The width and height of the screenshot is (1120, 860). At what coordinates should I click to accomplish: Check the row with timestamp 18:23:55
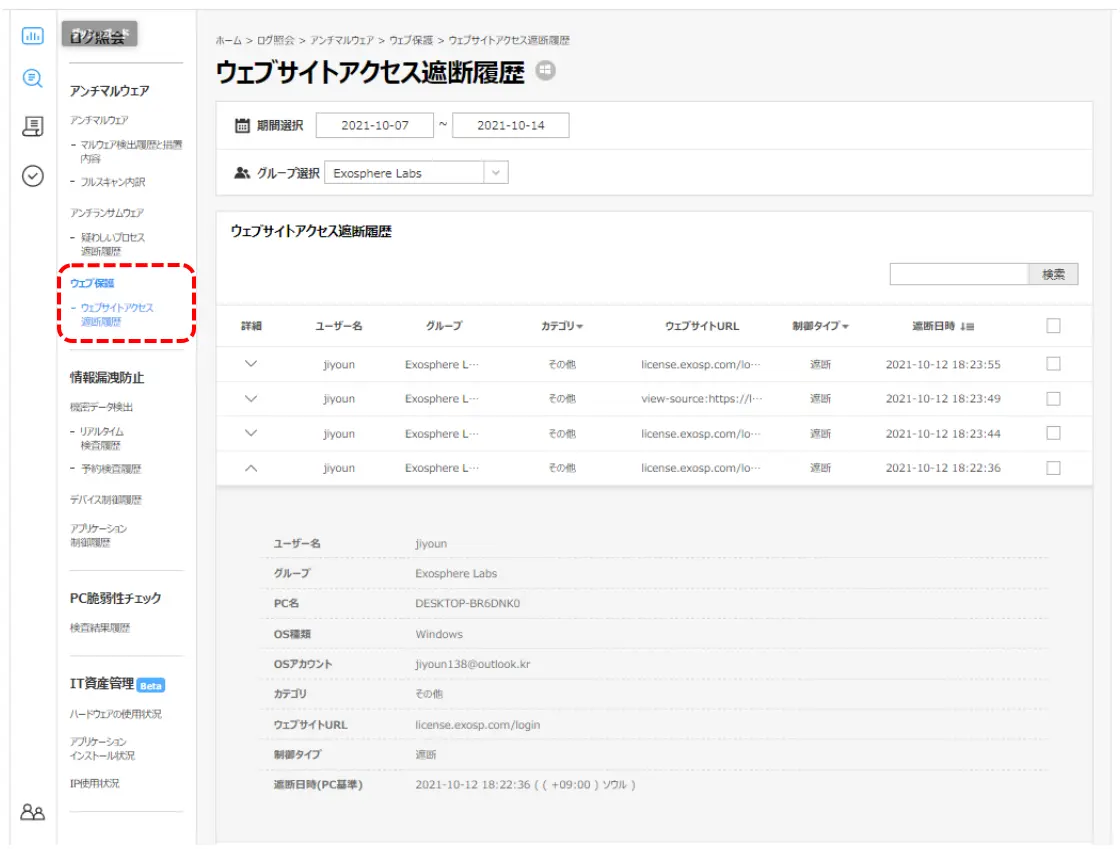[x=1053, y=364]
